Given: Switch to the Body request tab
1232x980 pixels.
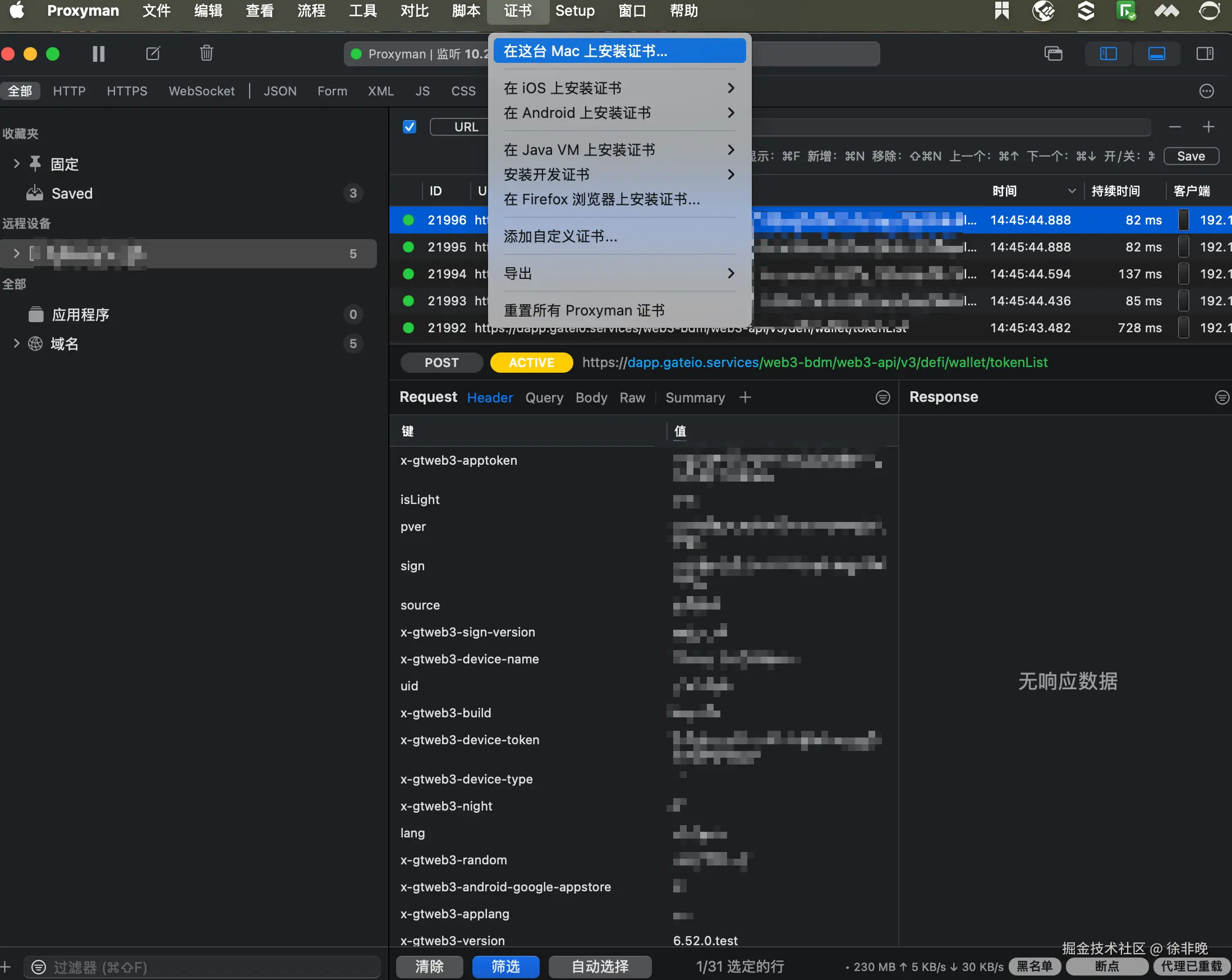Looking at the screenshot, I should tap(591, 398).
